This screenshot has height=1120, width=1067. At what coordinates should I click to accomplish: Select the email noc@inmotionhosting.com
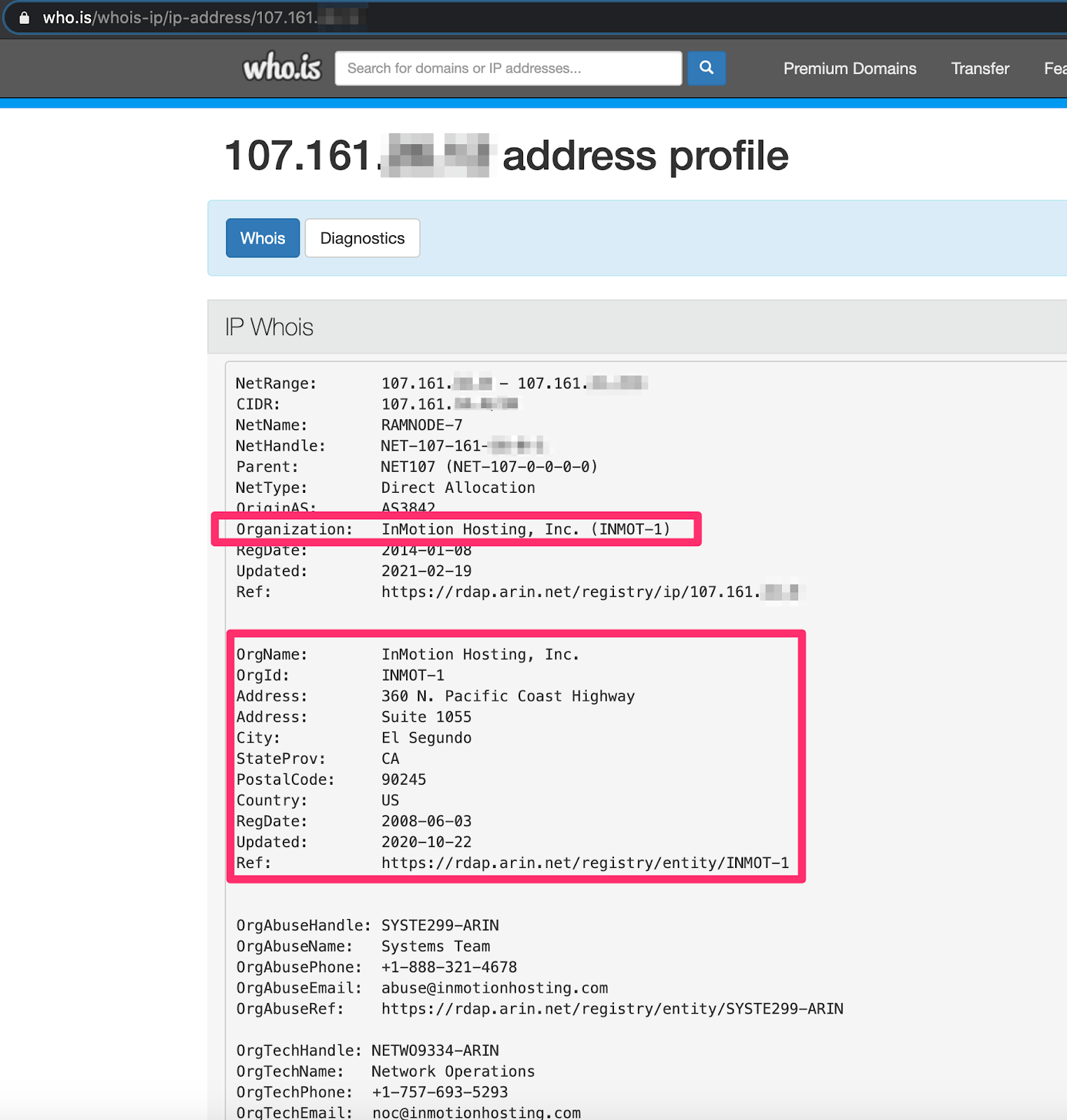pos(476,1112)
